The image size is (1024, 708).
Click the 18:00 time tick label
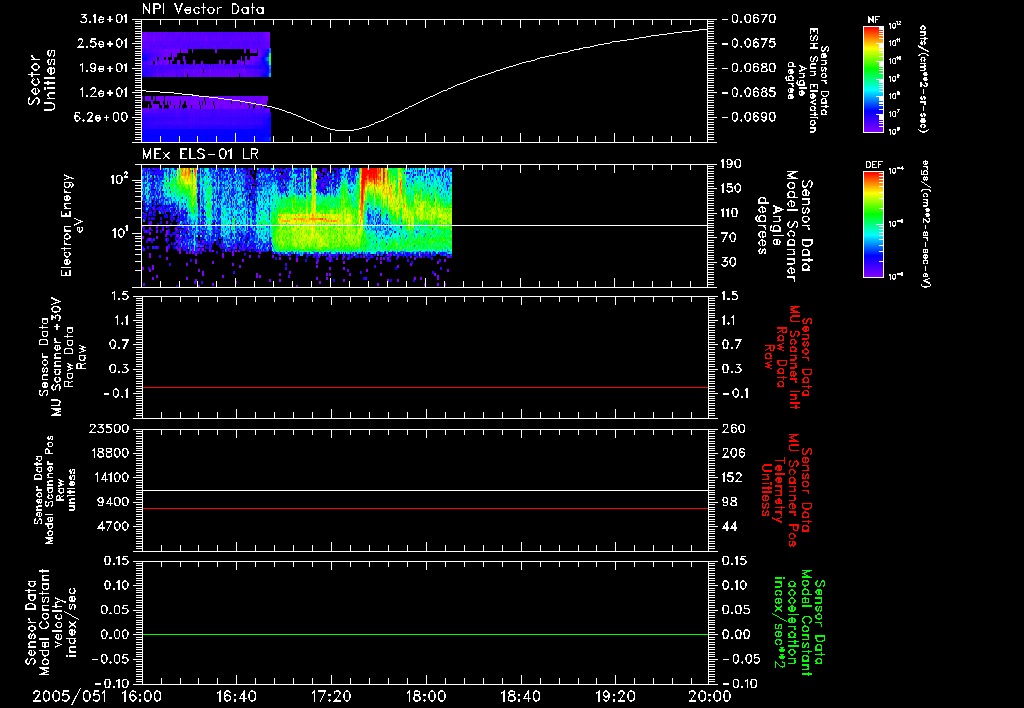[426, 696]
